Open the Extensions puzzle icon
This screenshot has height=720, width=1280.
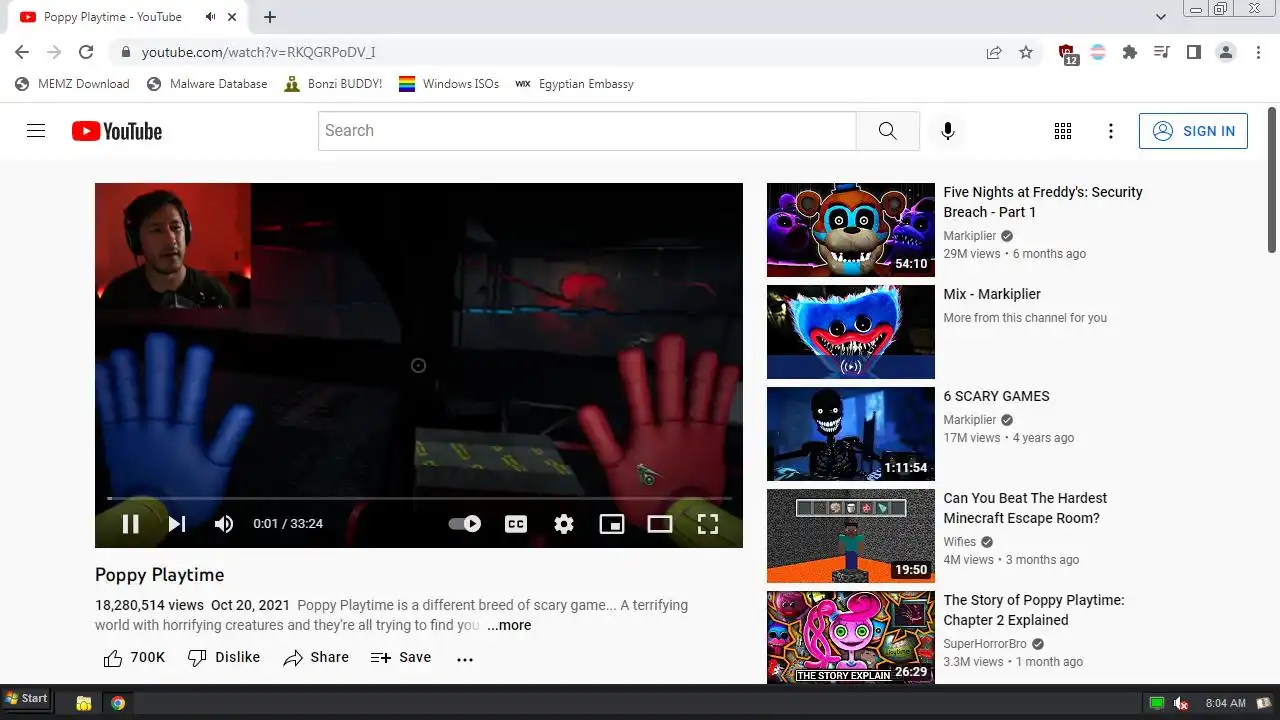pyautogui.click(x=1130, y=52)
